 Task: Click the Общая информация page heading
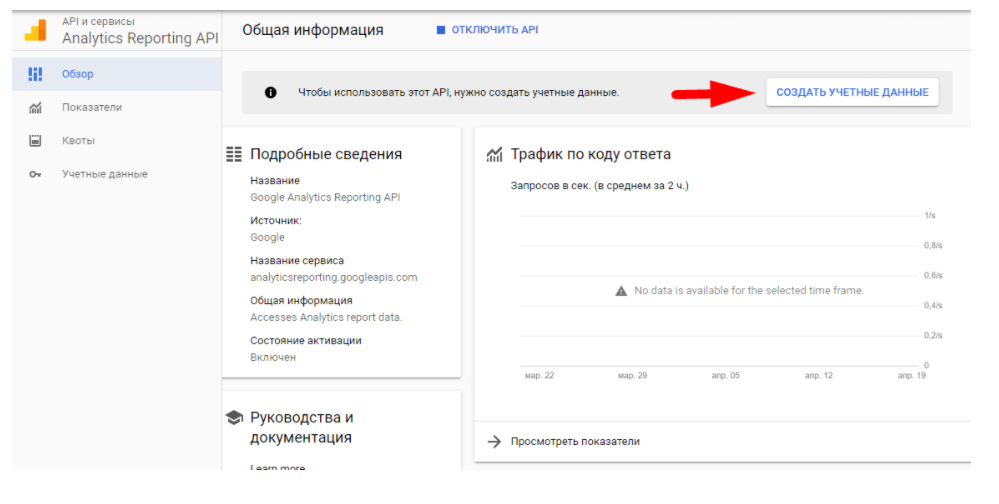(313, 30)
